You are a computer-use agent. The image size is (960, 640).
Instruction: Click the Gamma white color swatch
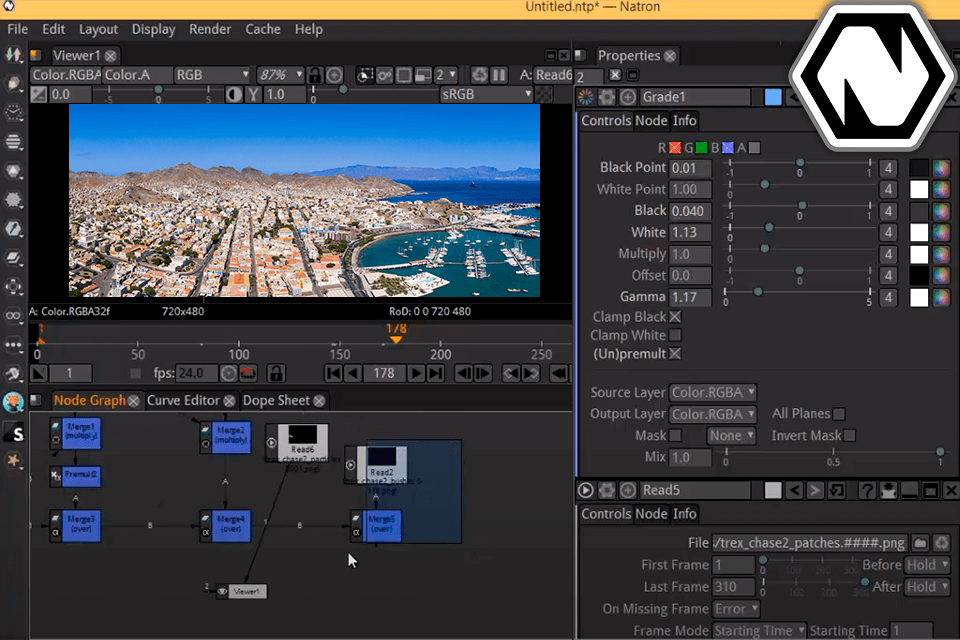[919, 298]
